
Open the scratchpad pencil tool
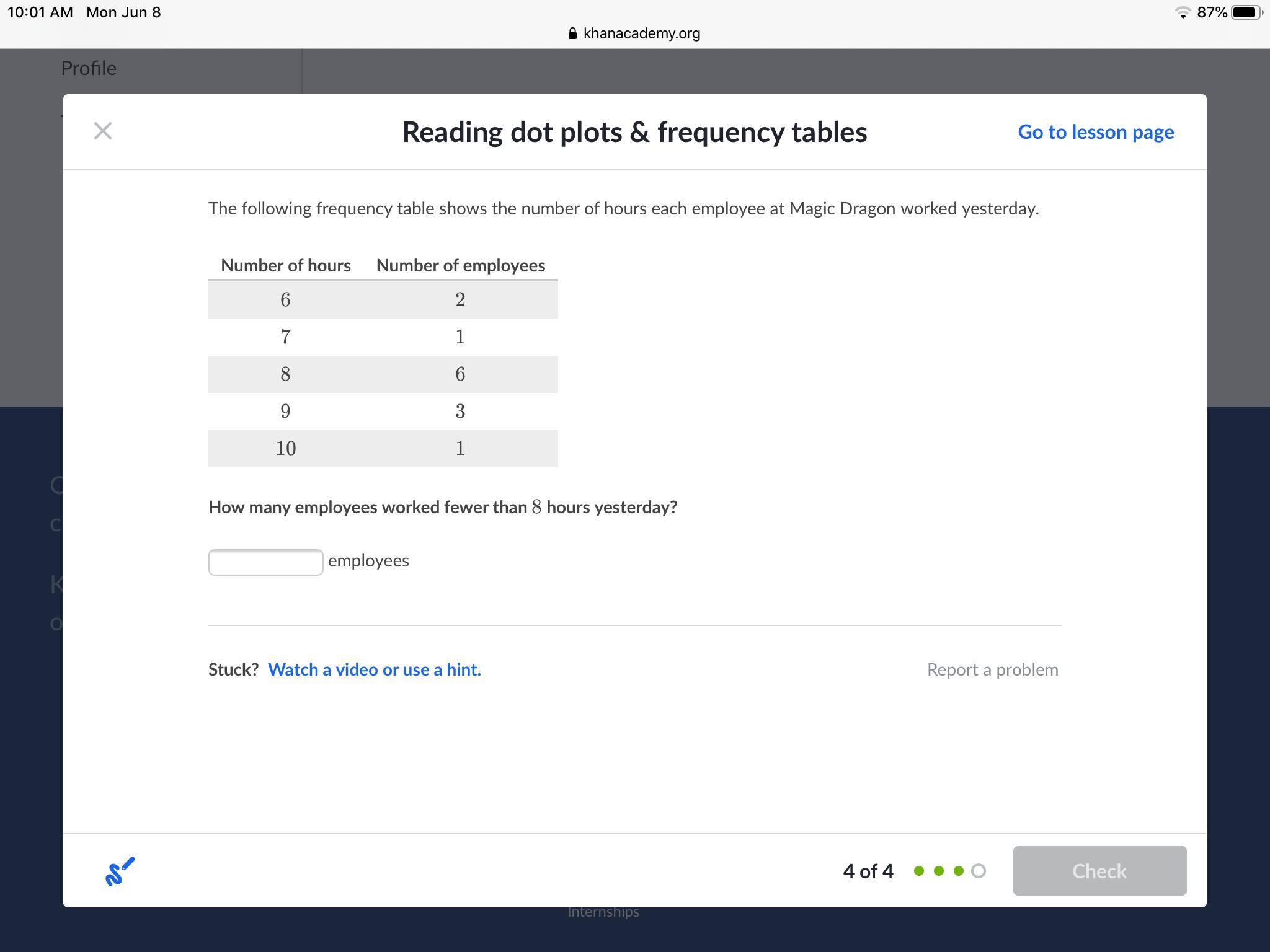[120, 871]
